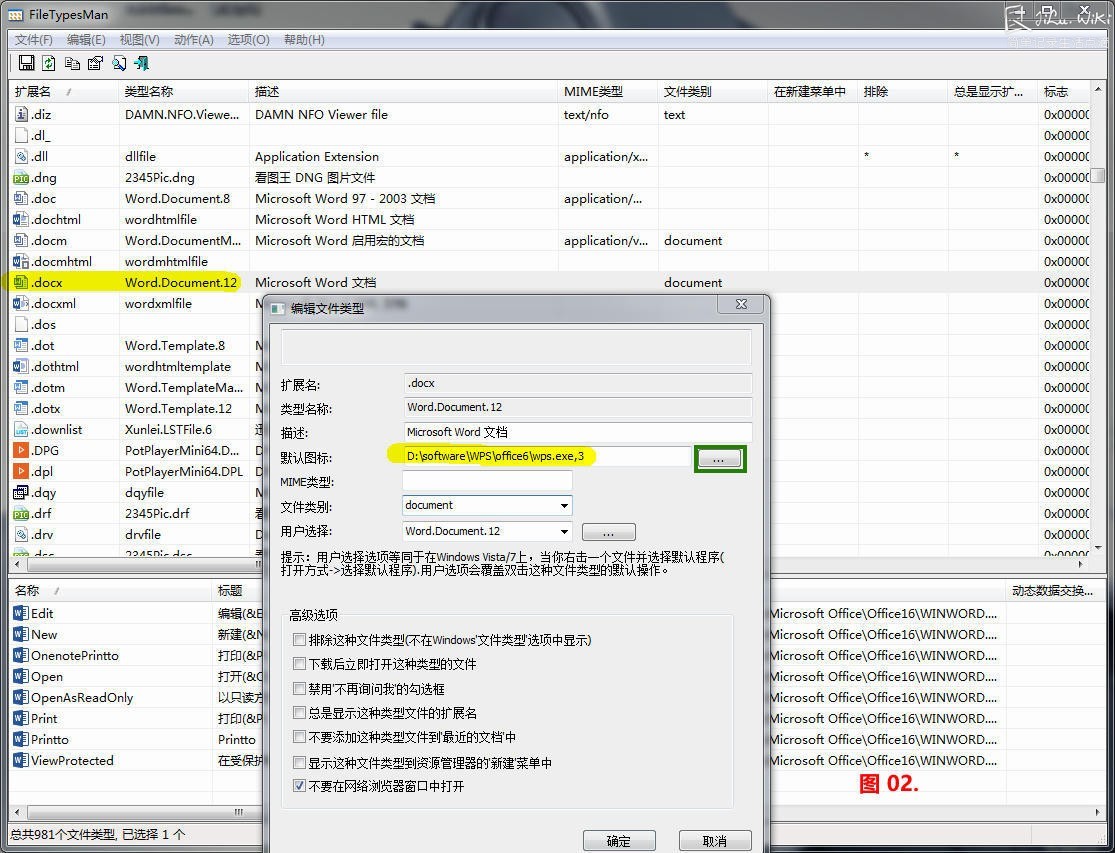Select the Word.Template.8 type name cell
This screenshot has height=853, width=1115.
175,345
